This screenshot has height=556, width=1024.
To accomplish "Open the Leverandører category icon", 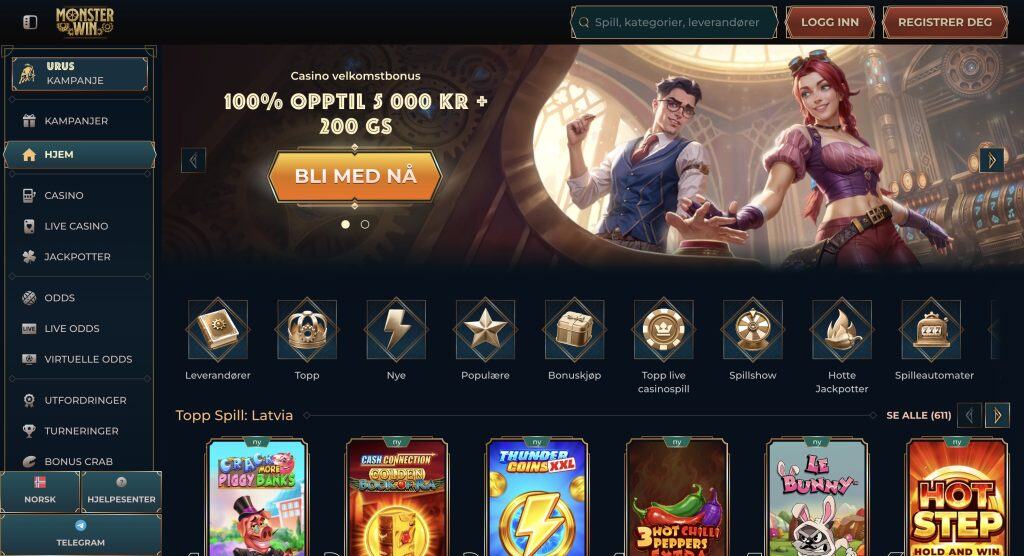I will click(217, 329).
